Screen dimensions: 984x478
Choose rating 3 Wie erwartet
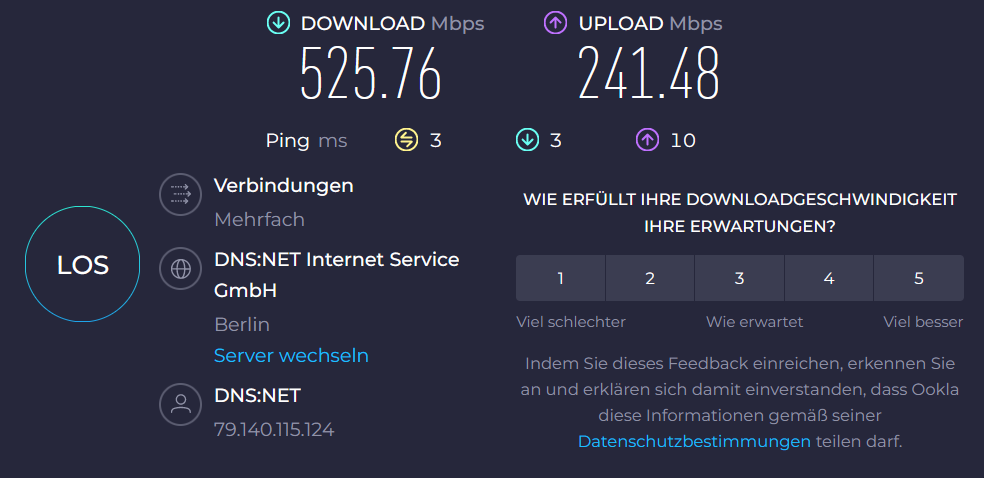(739, 278)
